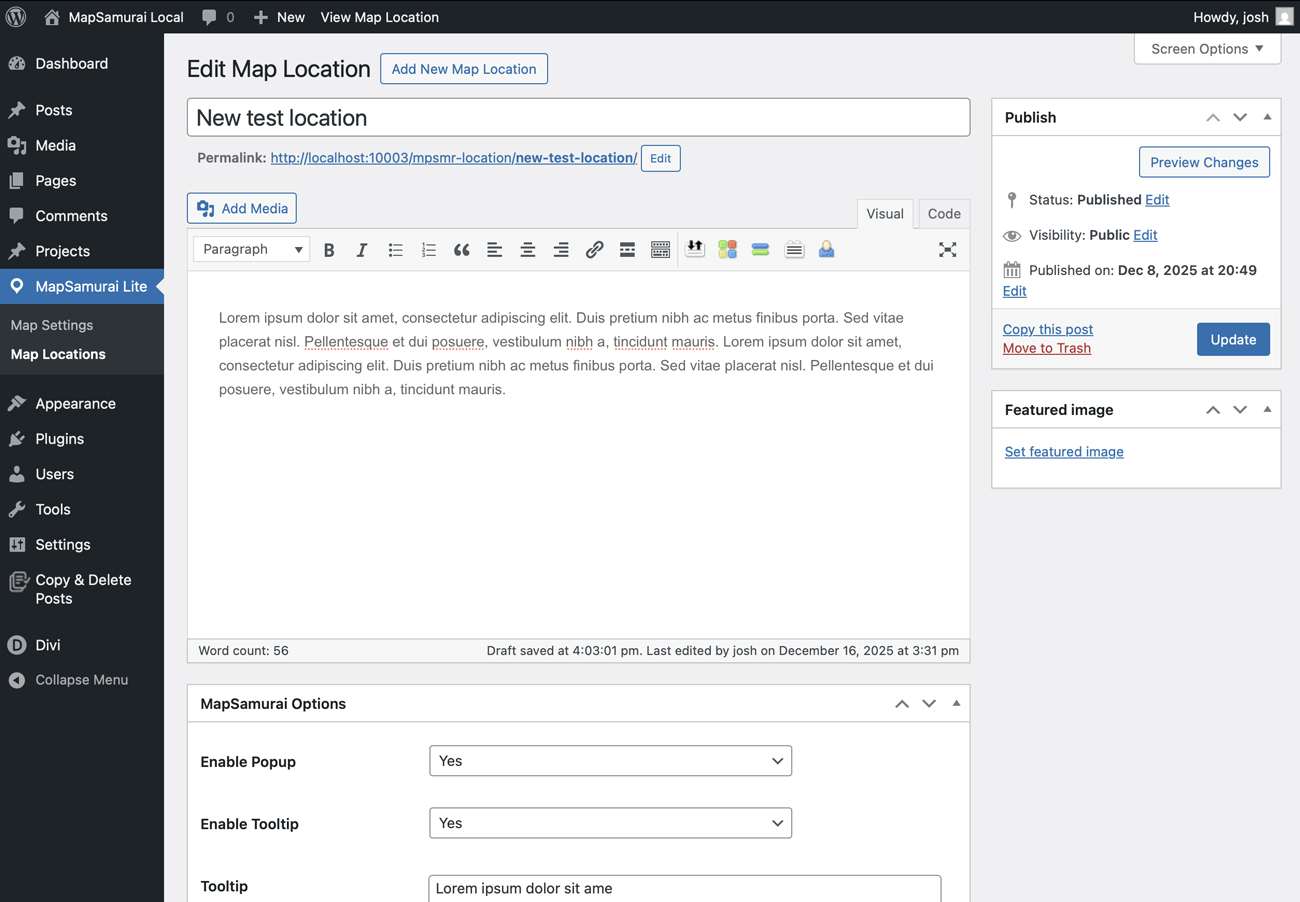Screen dimensions: 1300x902
Task: Open the Paragraph format dropdown
Action: 251,250
